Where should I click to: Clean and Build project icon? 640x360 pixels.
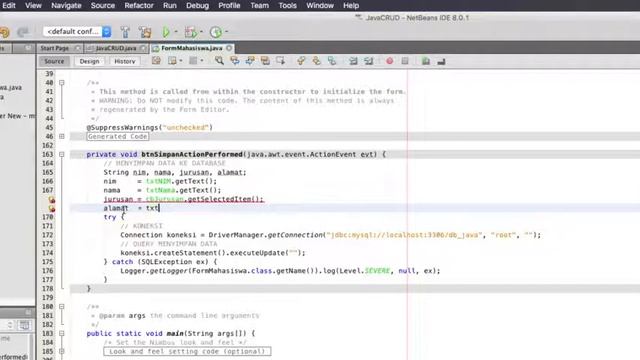(144, 32)
